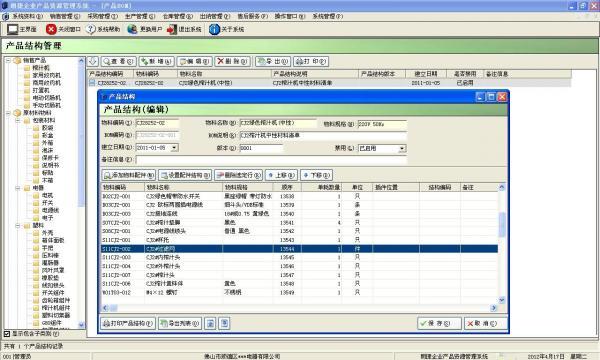Image resolution: width=600 pixels, height=360 pixels.
Task: Click 下移 move down arrow button
Action: (x=316, y=175)
